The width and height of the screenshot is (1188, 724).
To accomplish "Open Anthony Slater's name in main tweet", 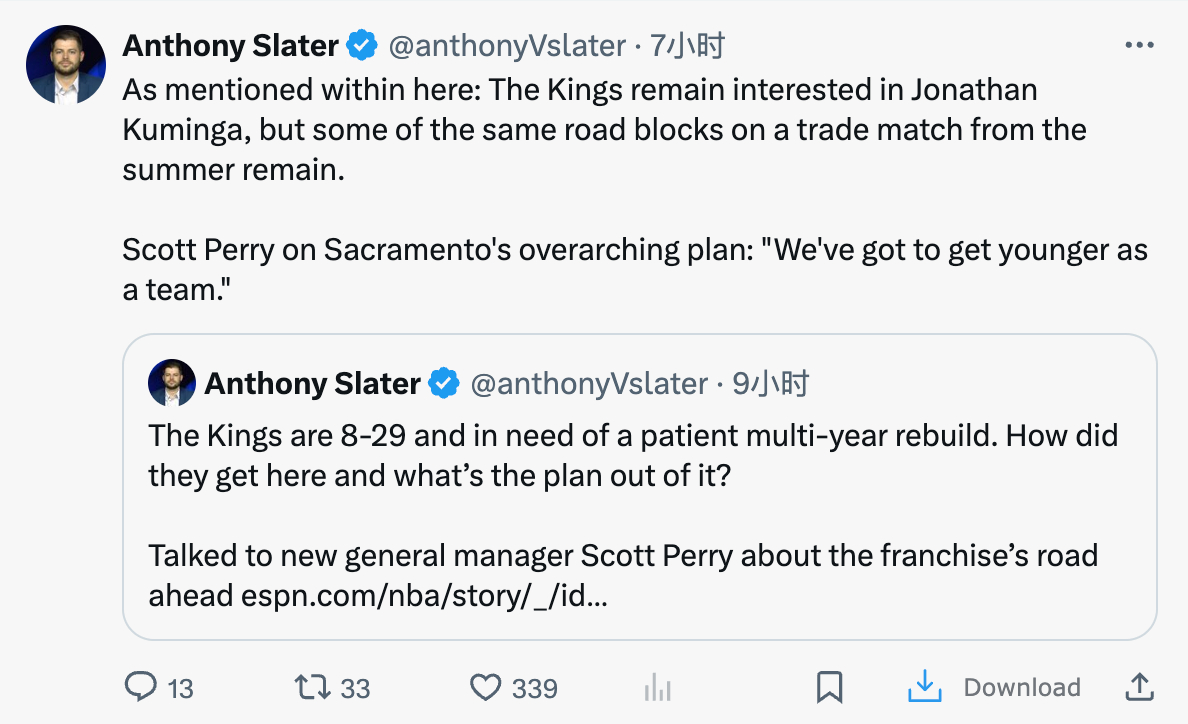I will pos(230,45).
